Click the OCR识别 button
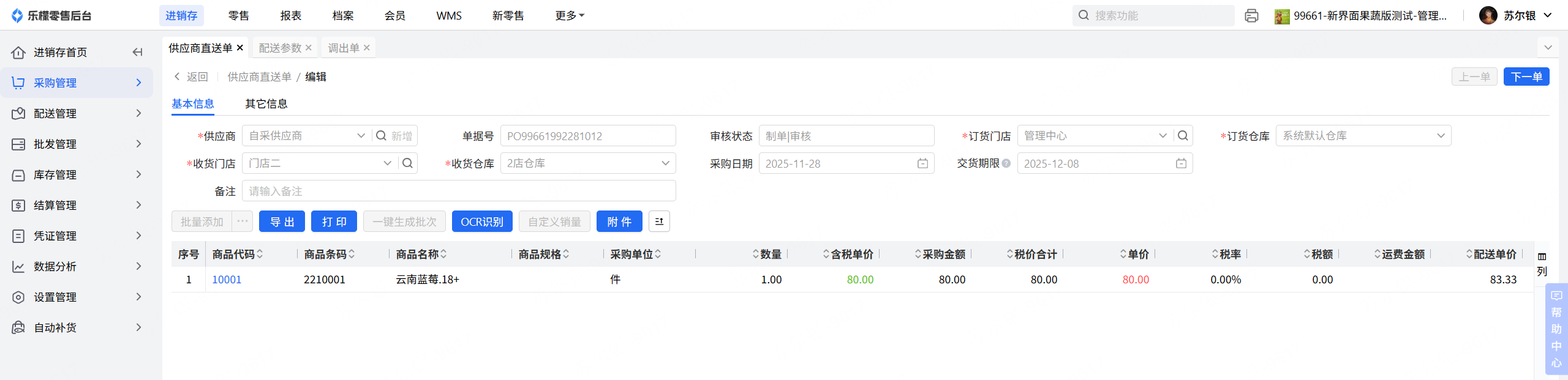 pos(482,222)
